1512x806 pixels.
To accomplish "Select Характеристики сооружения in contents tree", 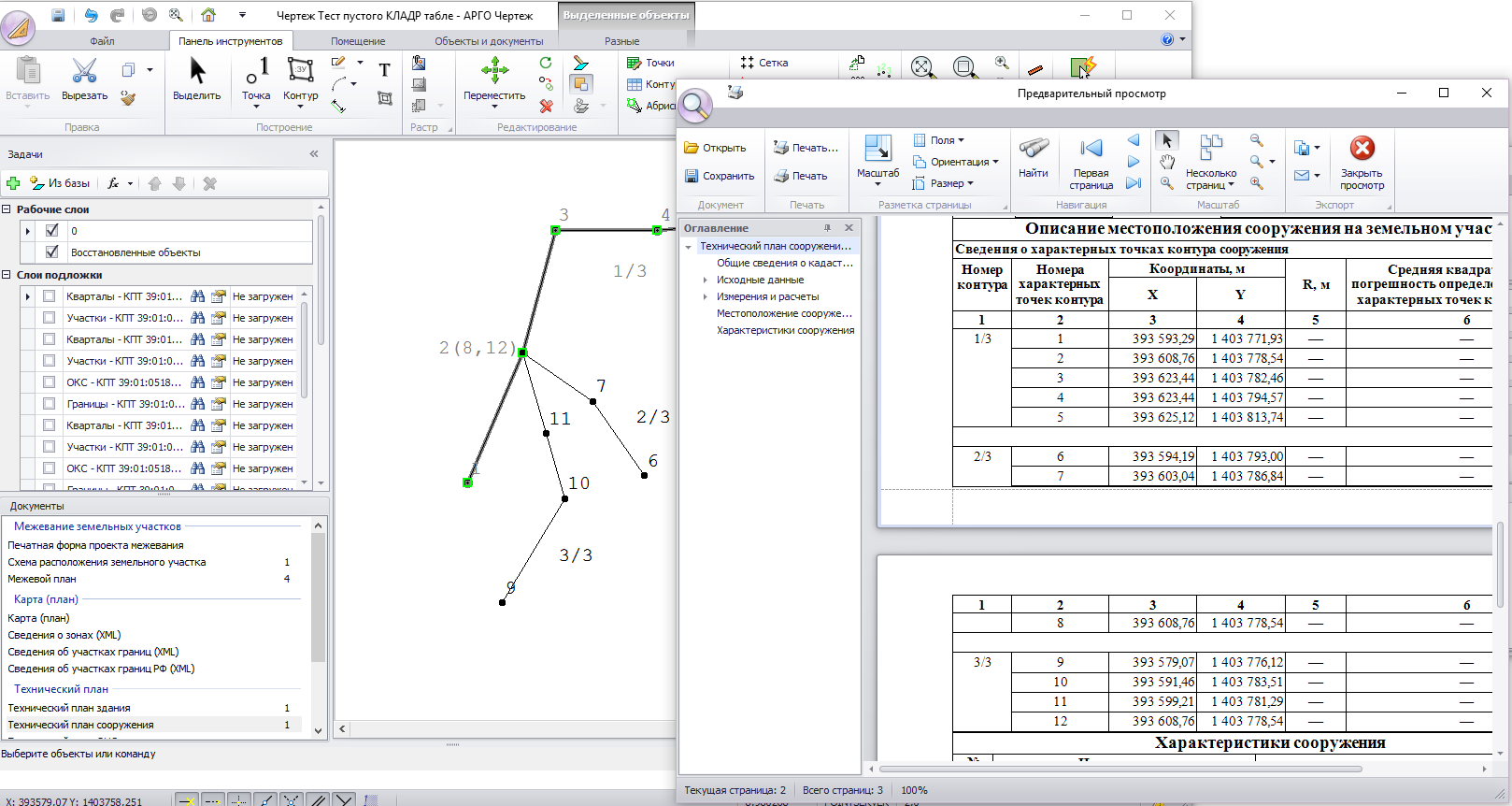I will [785, 330].
